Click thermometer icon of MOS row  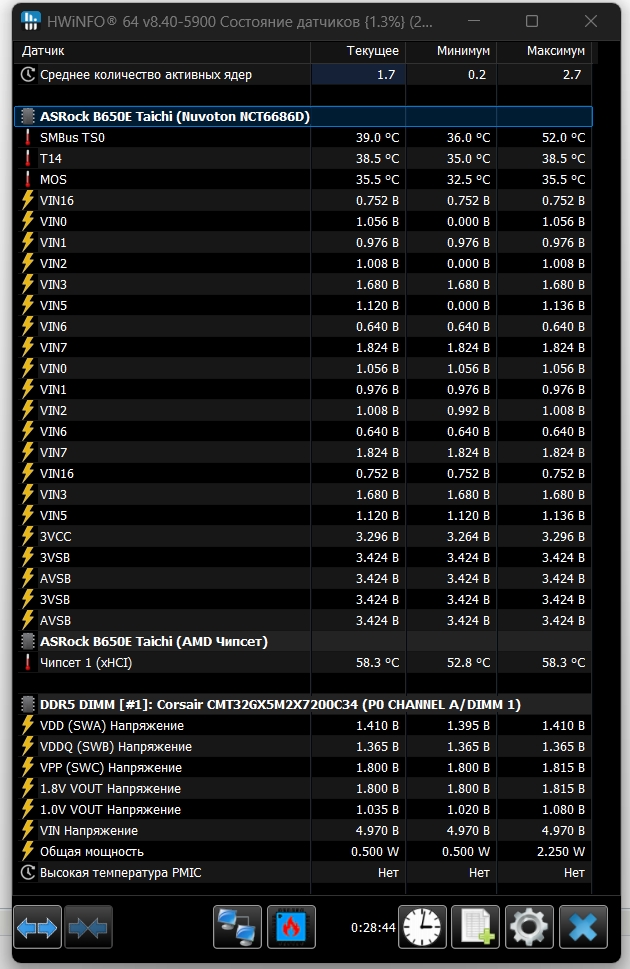[28, 179]
